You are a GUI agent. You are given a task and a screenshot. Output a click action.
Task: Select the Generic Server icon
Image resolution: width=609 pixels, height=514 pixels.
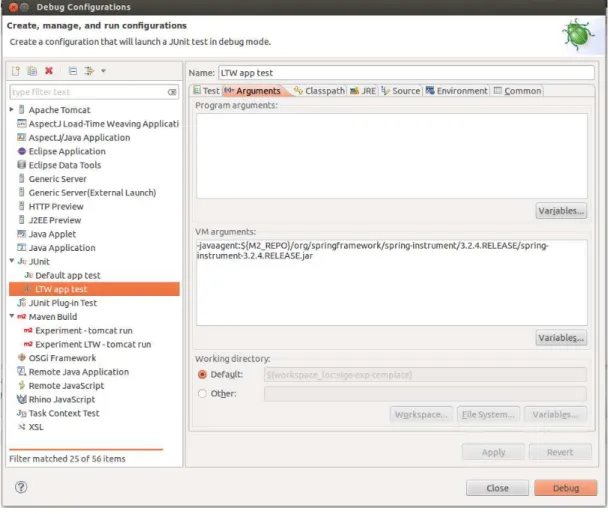click(22, 178)
